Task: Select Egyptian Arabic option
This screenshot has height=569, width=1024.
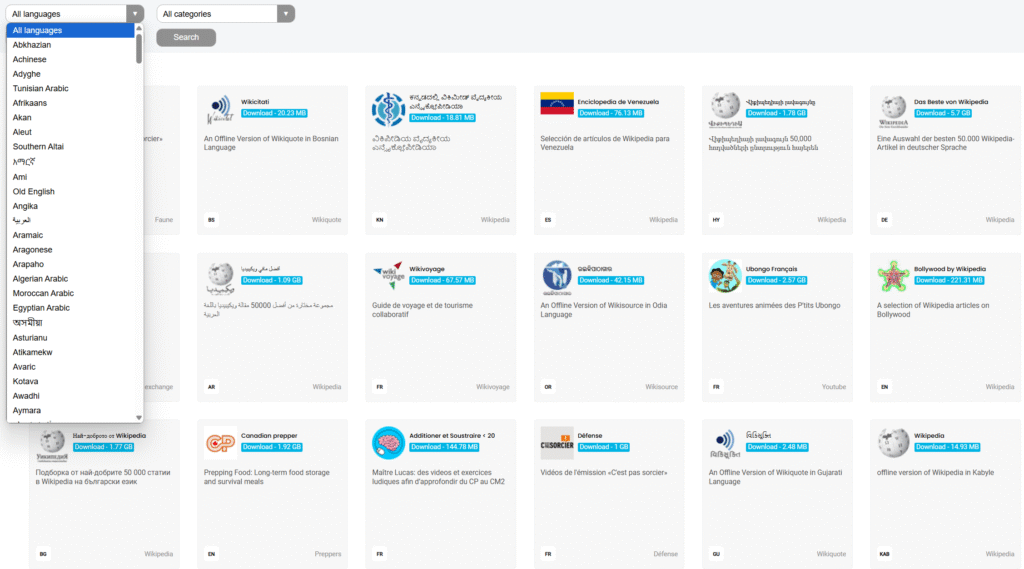Action: coord(71,308)
